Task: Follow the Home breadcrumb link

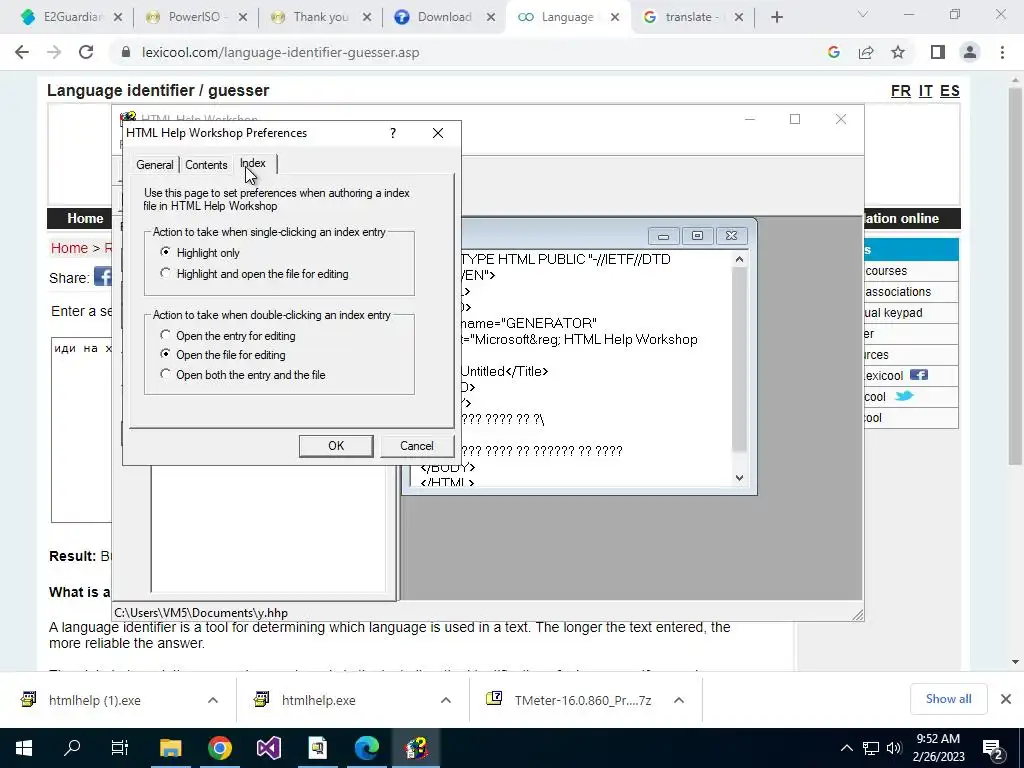Action: [x=69, y=248]
